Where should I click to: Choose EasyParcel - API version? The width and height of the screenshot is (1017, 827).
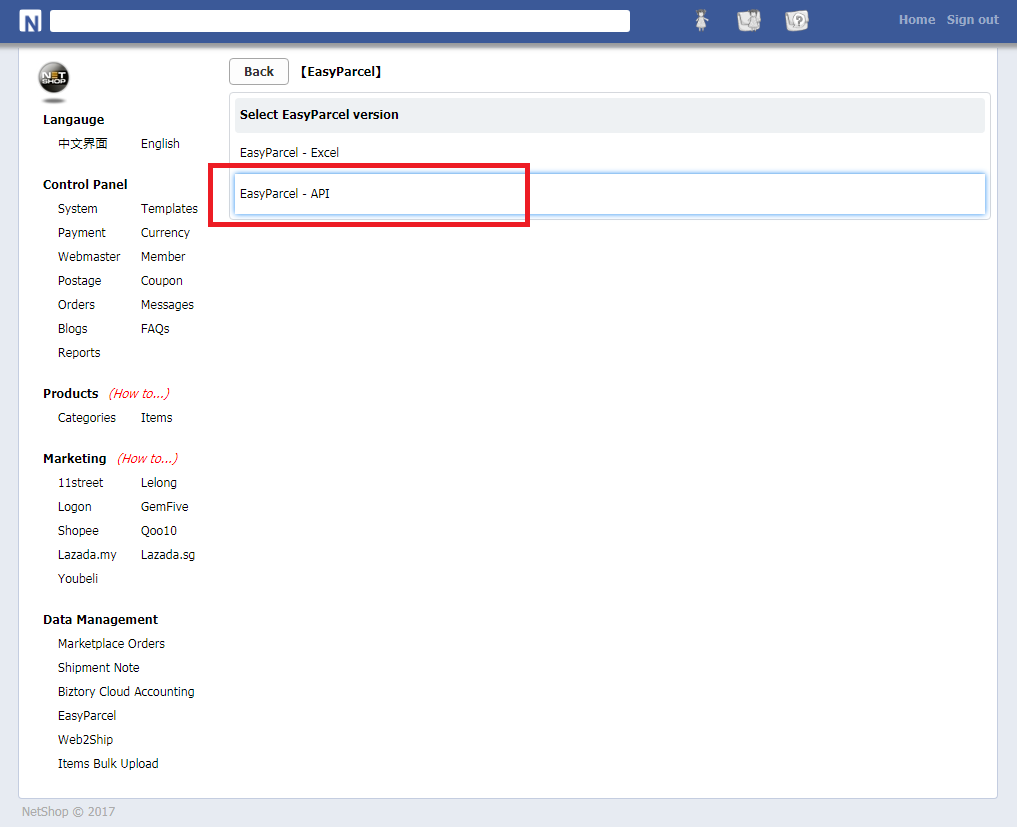(610, 193)
